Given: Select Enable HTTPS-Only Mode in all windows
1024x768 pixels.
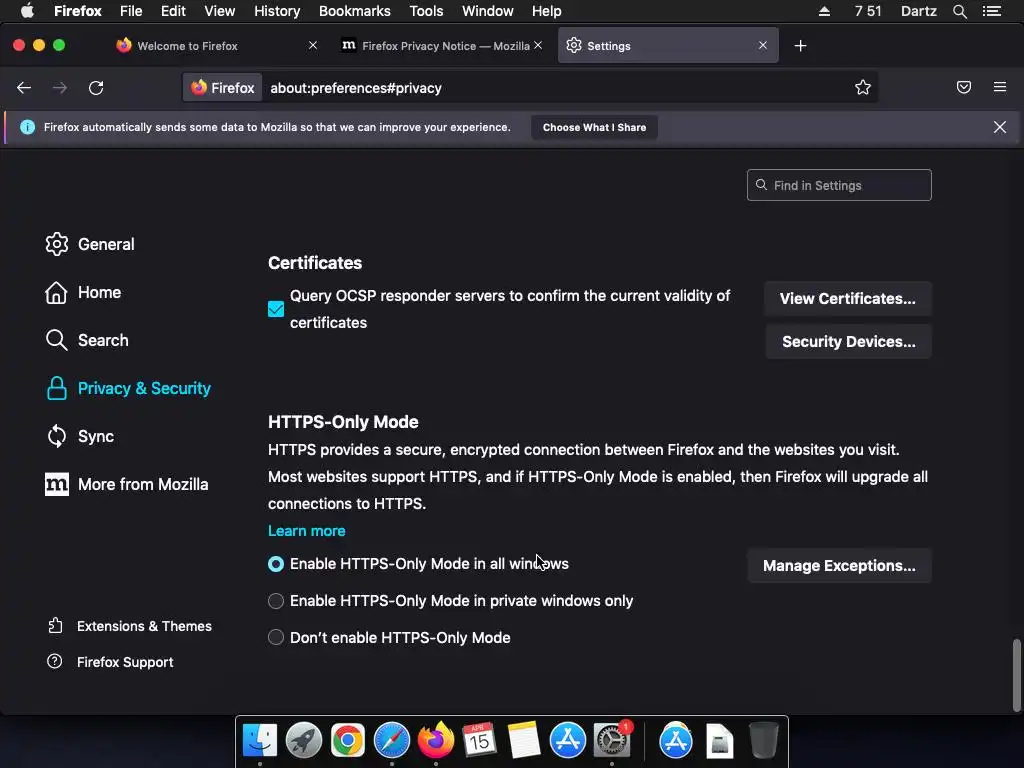Looking at the screenshot, I should point(276,564).
